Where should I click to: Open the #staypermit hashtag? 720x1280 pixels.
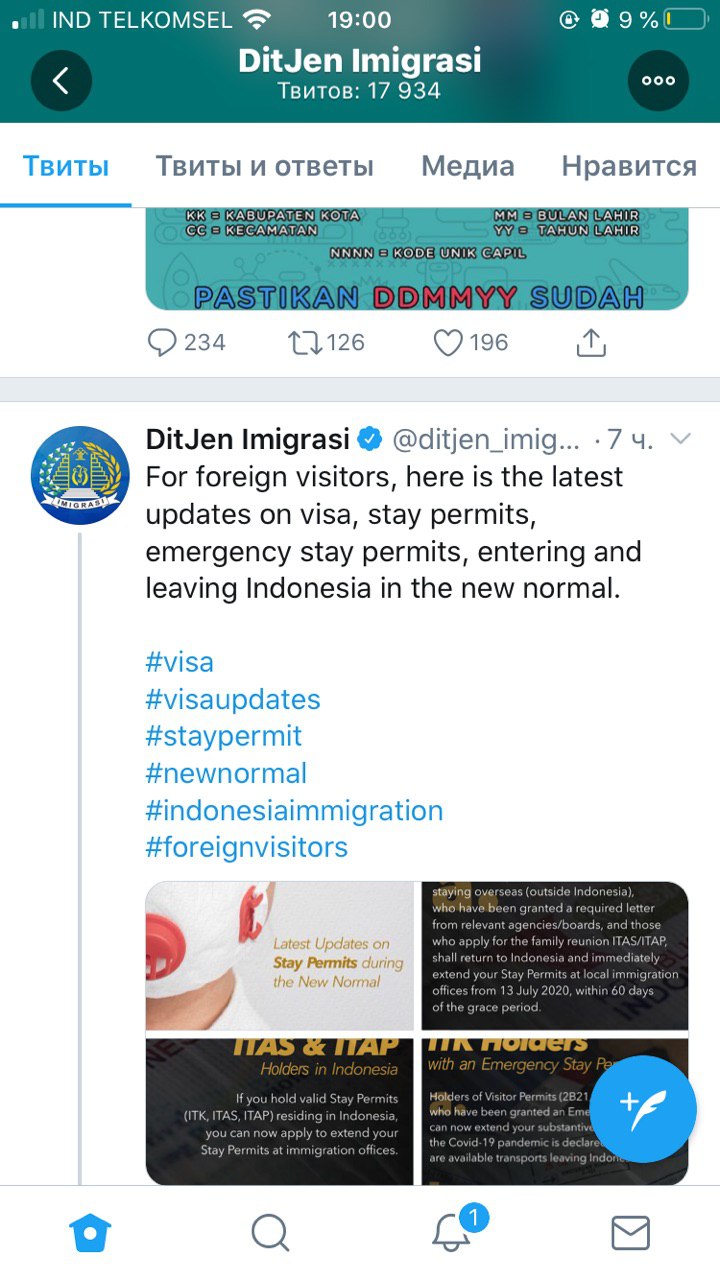click(x=224, y=736)
